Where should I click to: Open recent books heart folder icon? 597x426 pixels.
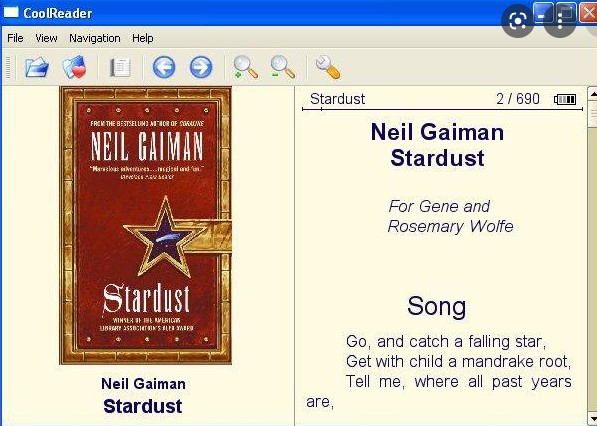[75, 67]
